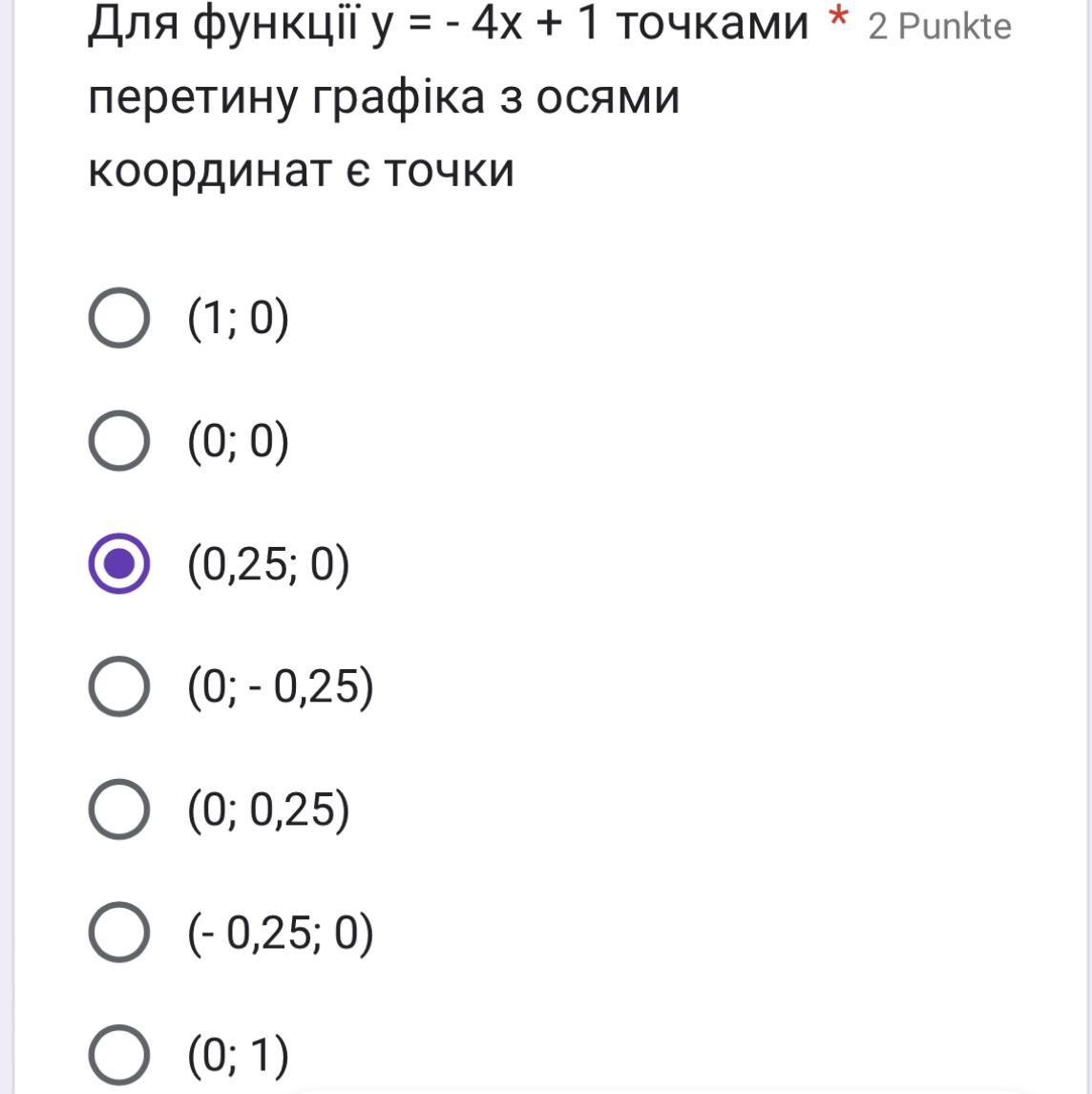
Task: Deselect the checked (0,25; 0) radio button
Action: coord(119,563)
